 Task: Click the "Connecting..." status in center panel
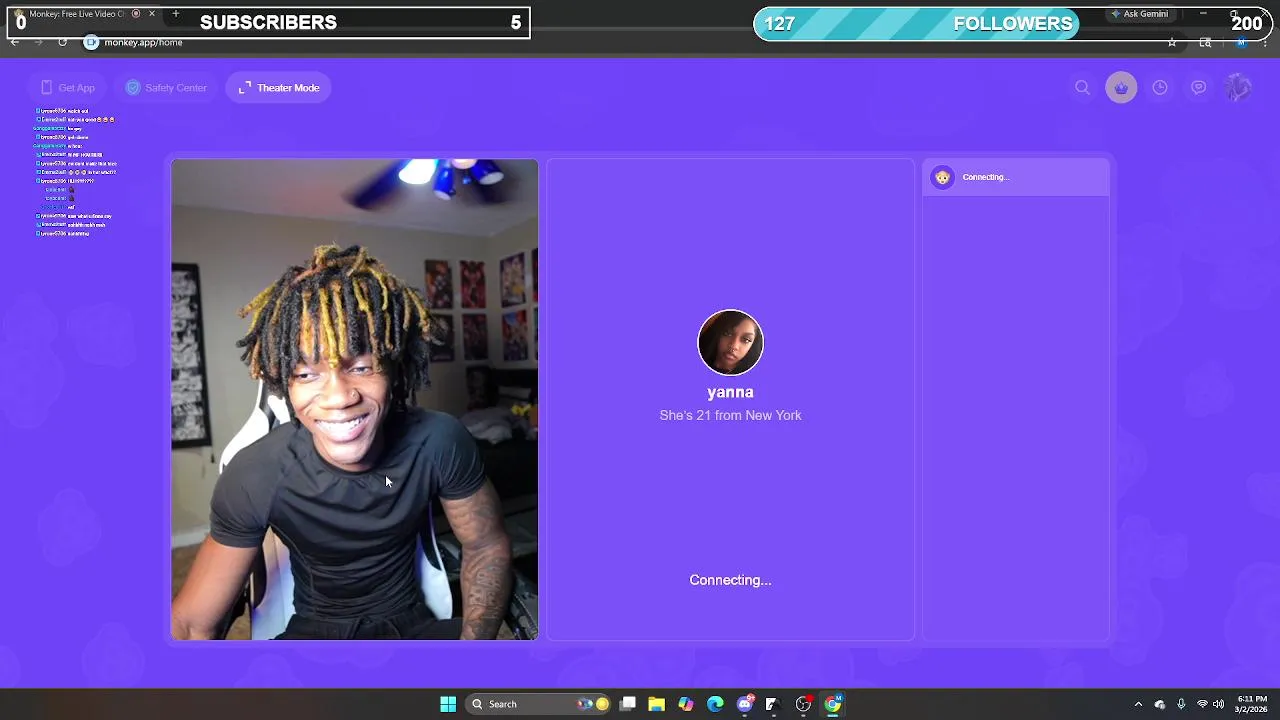(x=730, y=580)
